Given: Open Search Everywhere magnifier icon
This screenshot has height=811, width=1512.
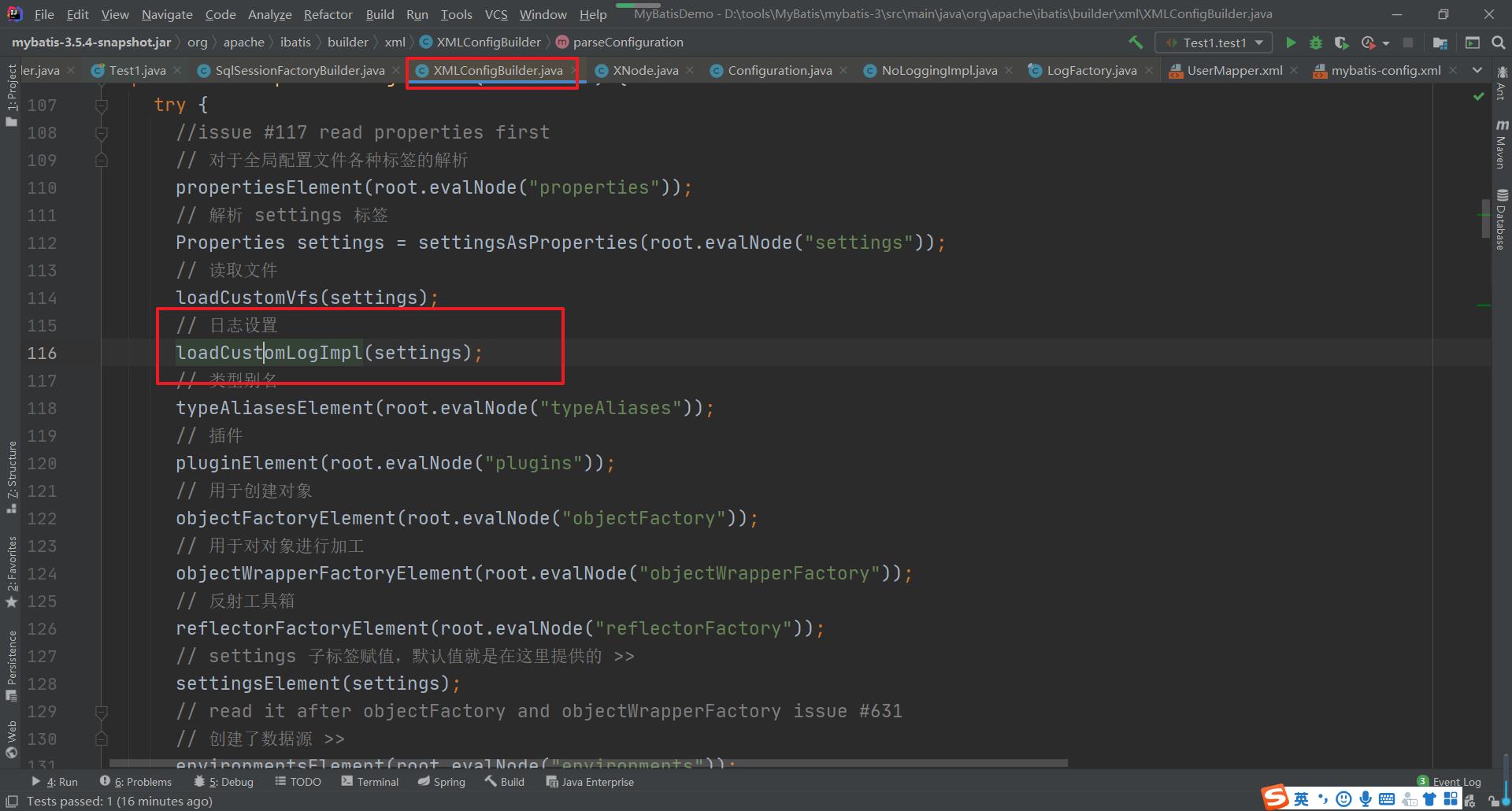Looking at the screenshot, I should [1498, 43].
